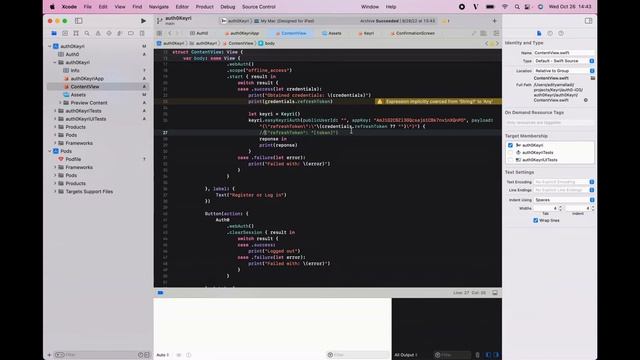This screenshot has width=640, height=360.
Task: Open the Project navigator folder icon
Action: (54, 33)
